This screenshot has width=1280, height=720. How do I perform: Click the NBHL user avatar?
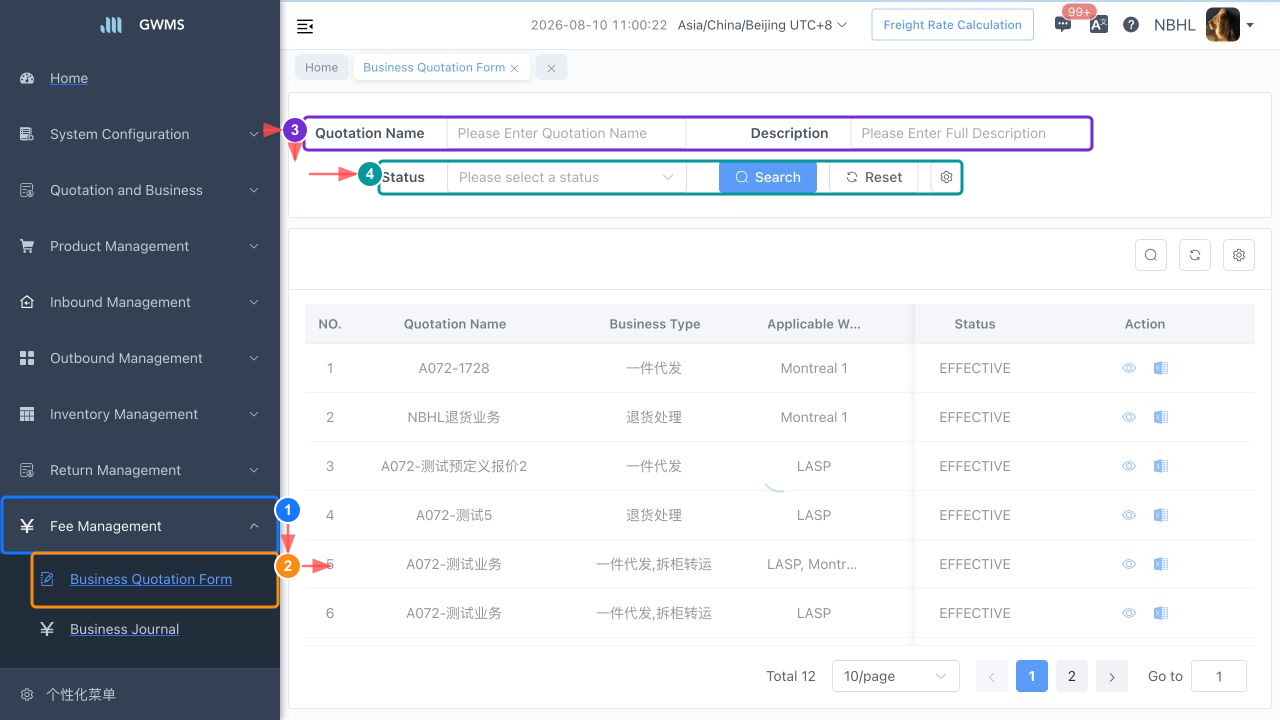(x=1223, y=25)
